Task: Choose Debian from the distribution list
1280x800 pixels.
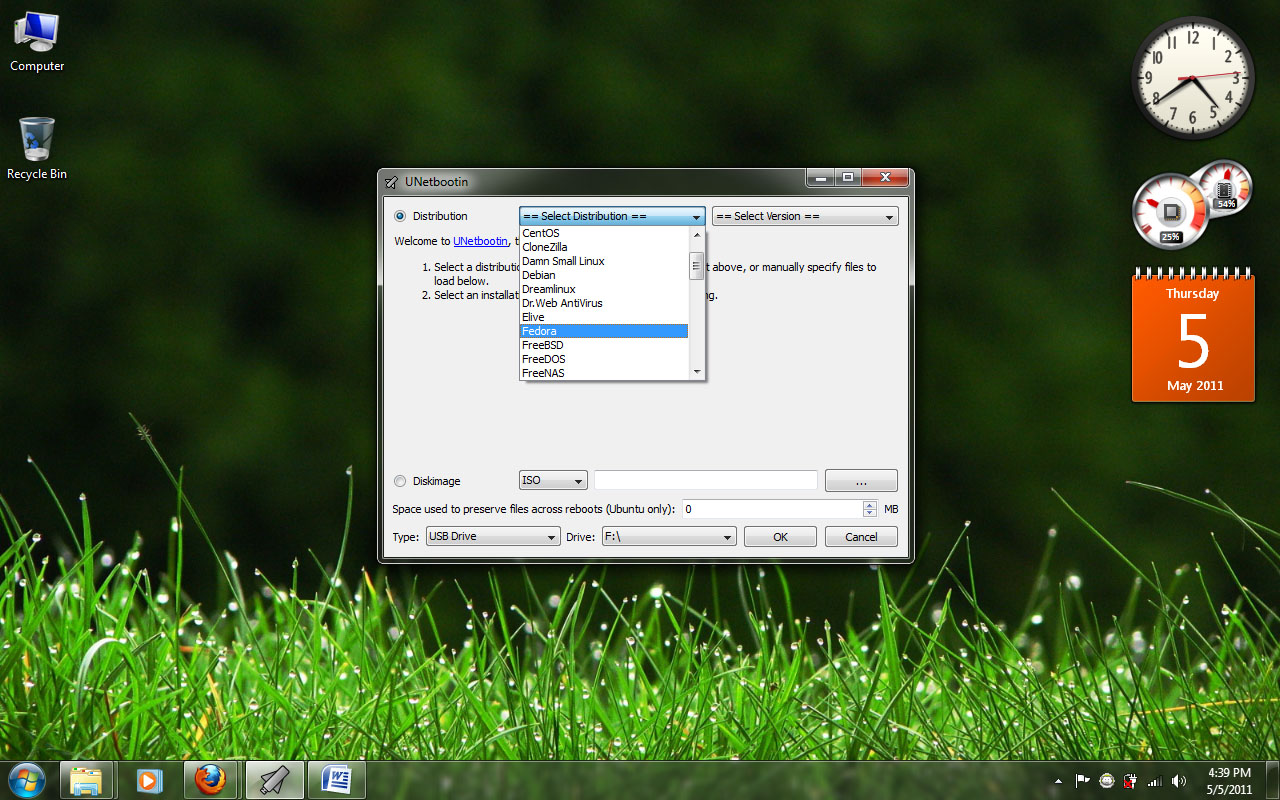Action: point(604,275)
